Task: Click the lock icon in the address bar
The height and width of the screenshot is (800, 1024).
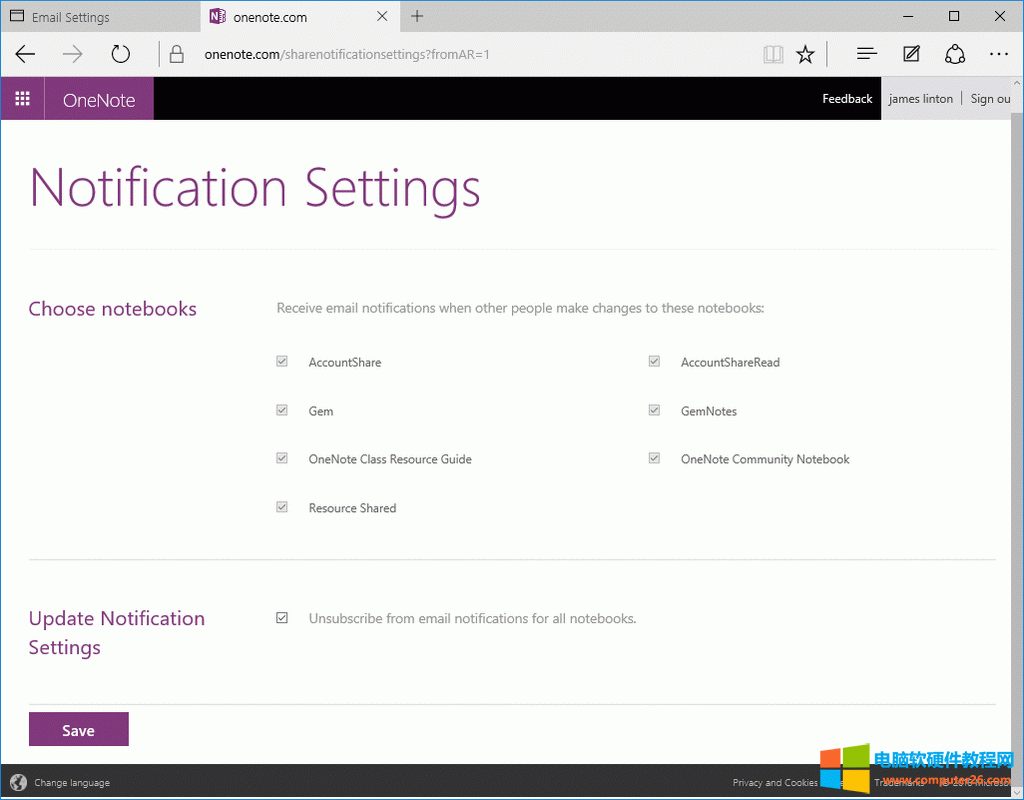Action: (176, 54)
